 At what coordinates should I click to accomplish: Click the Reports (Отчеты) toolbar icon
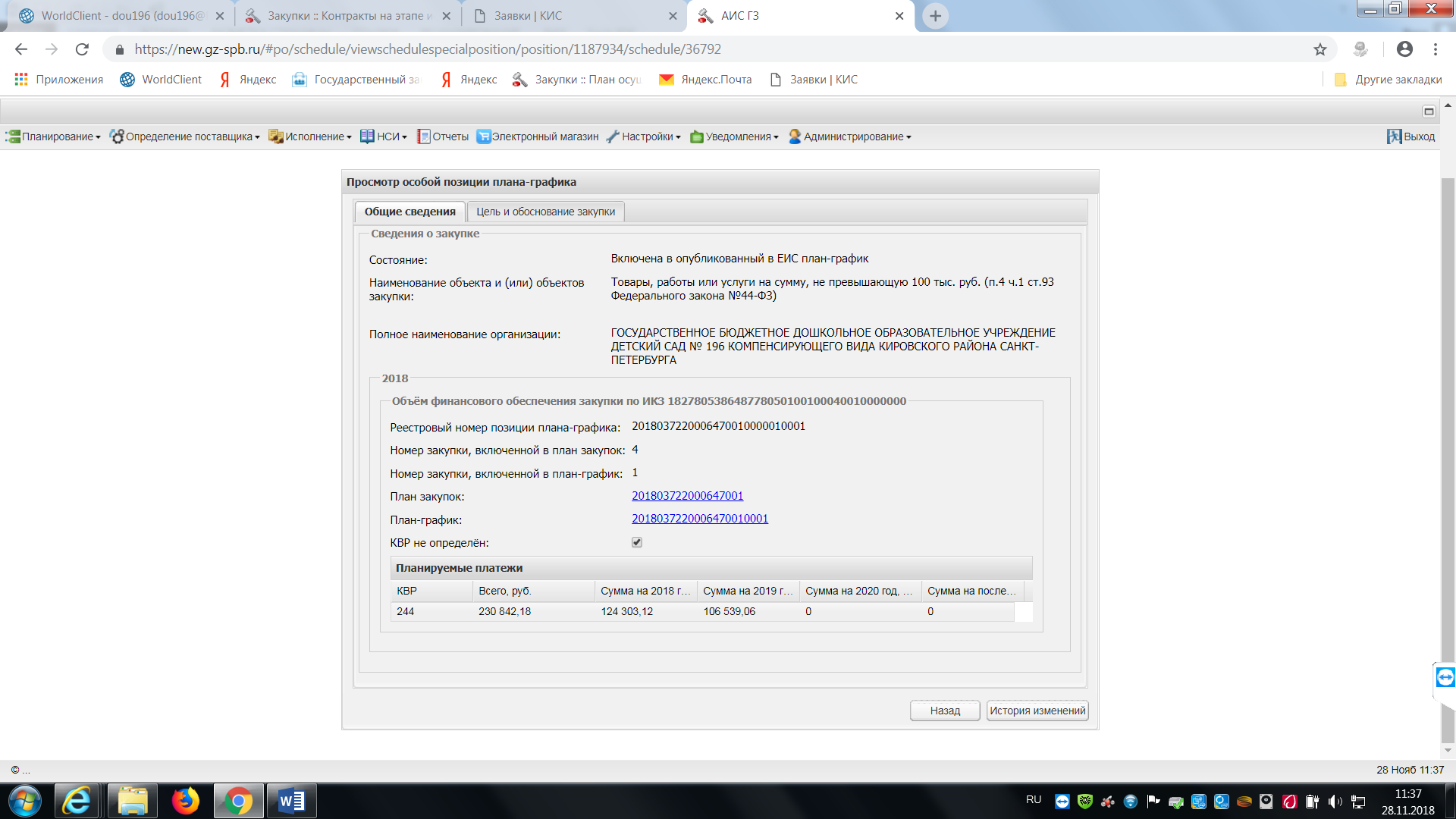423,136
